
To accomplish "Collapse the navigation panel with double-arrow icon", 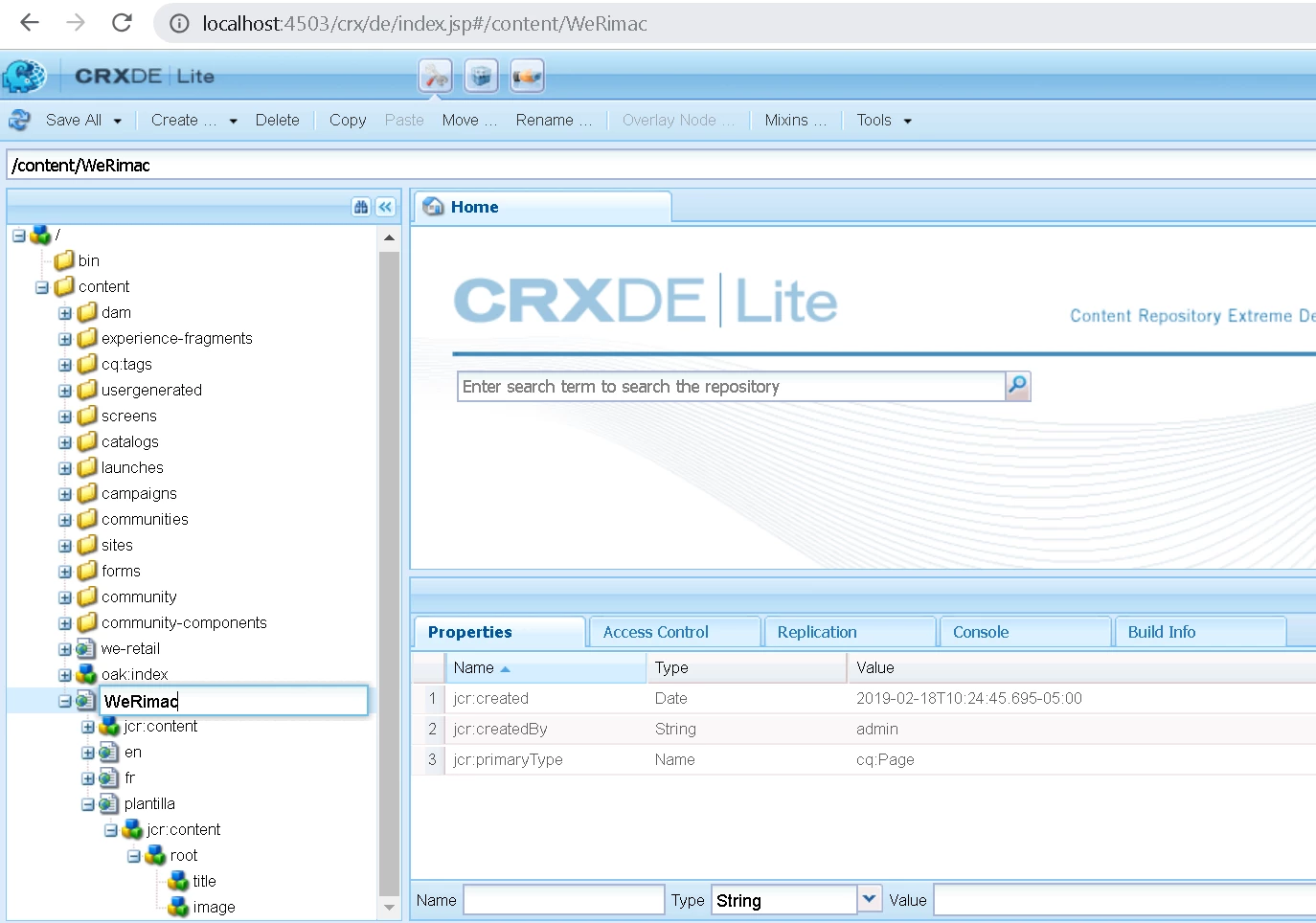I will (385, 207).
